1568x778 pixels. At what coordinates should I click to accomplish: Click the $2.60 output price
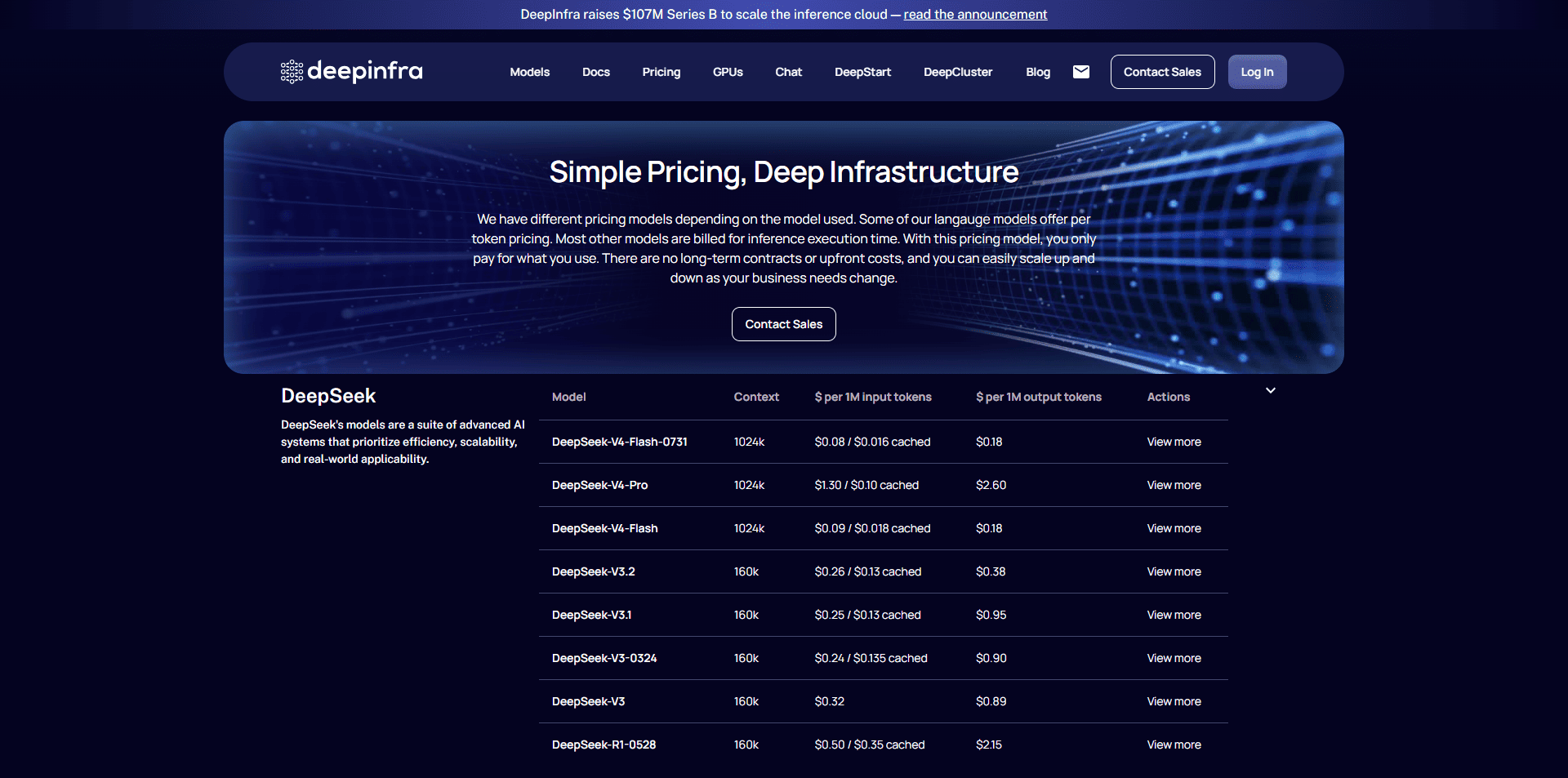(991, 485)
